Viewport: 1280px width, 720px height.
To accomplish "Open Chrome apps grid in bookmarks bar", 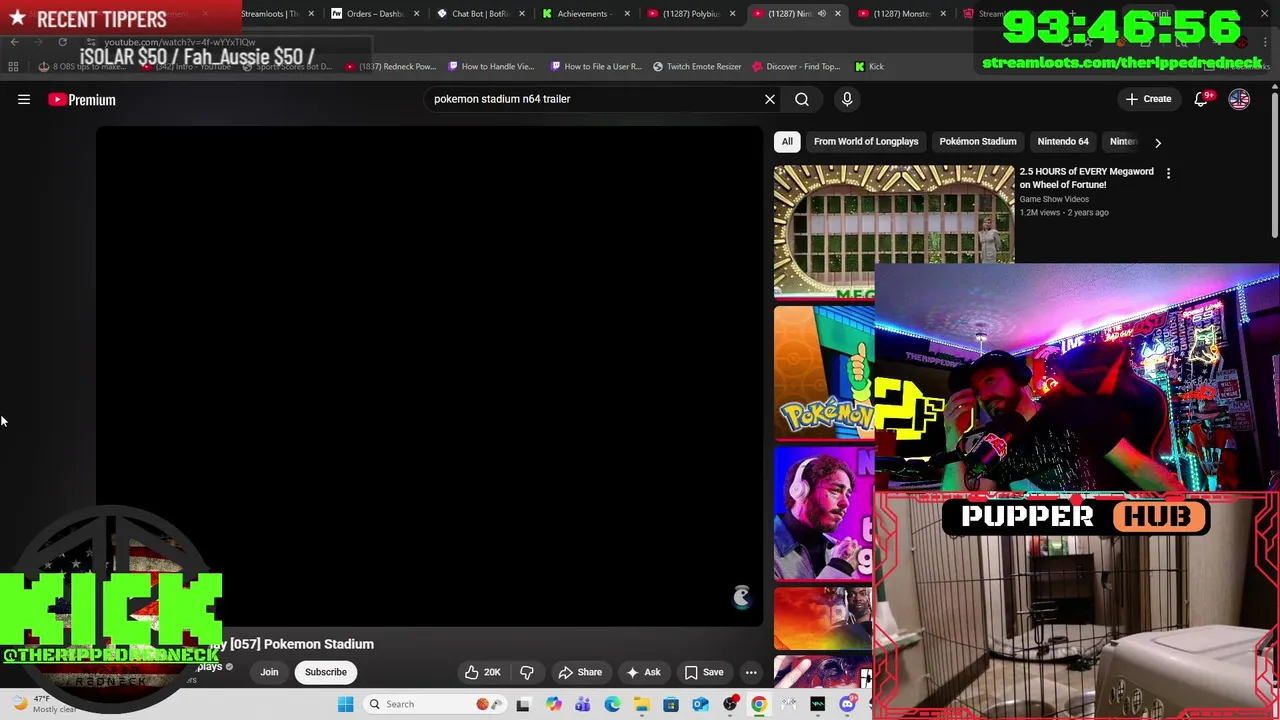I will tap(13, 66).
